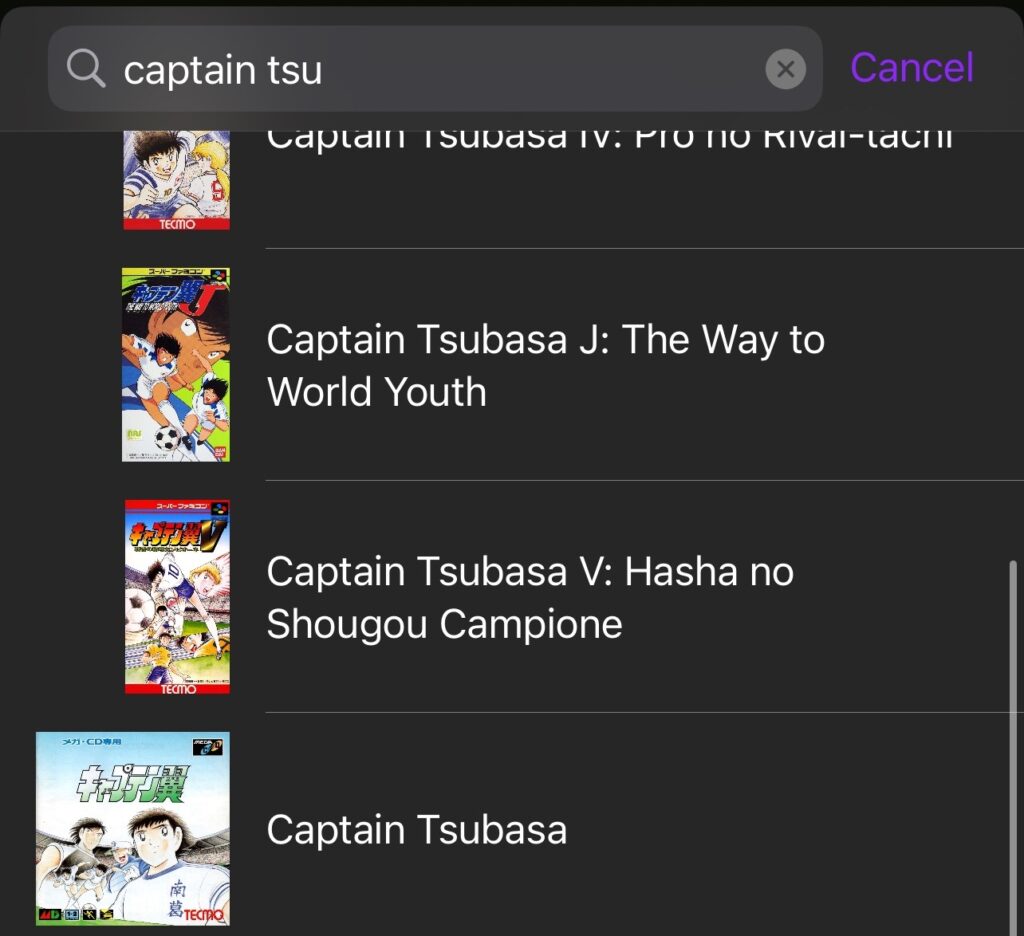Image resolution: width=1024 pixels, height=936 pixels.
Task: Click the TECMO logo on the Mega-CD cover
Action: [x=207, y=914]
